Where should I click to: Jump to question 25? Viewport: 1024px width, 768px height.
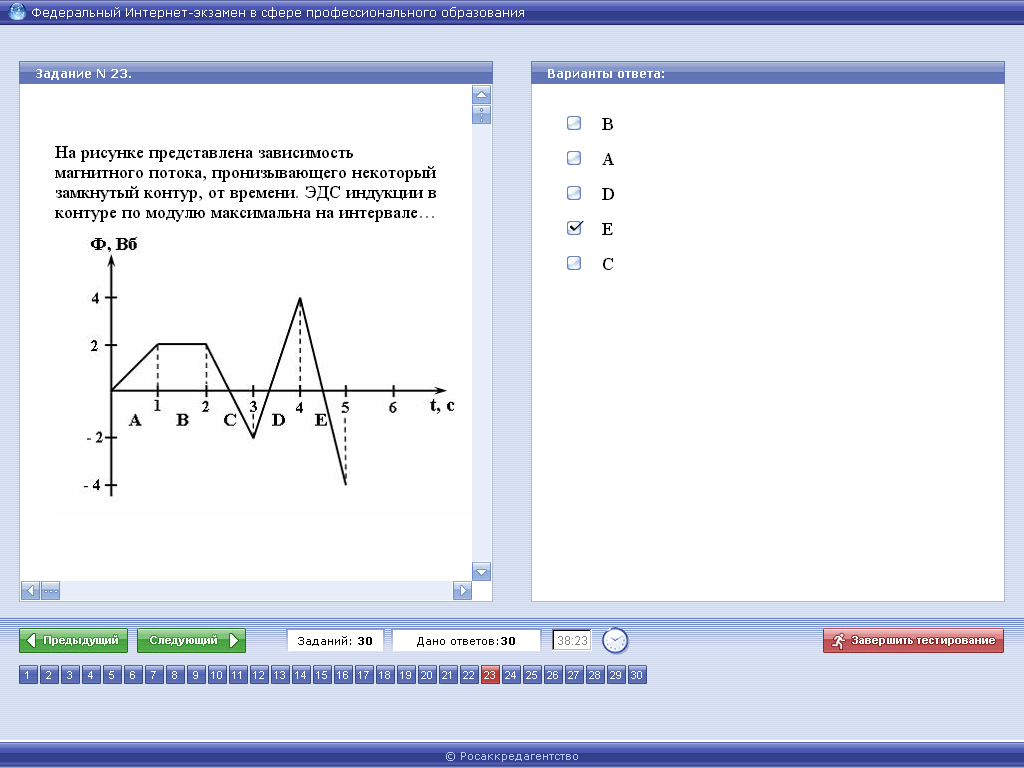(532, 675)
